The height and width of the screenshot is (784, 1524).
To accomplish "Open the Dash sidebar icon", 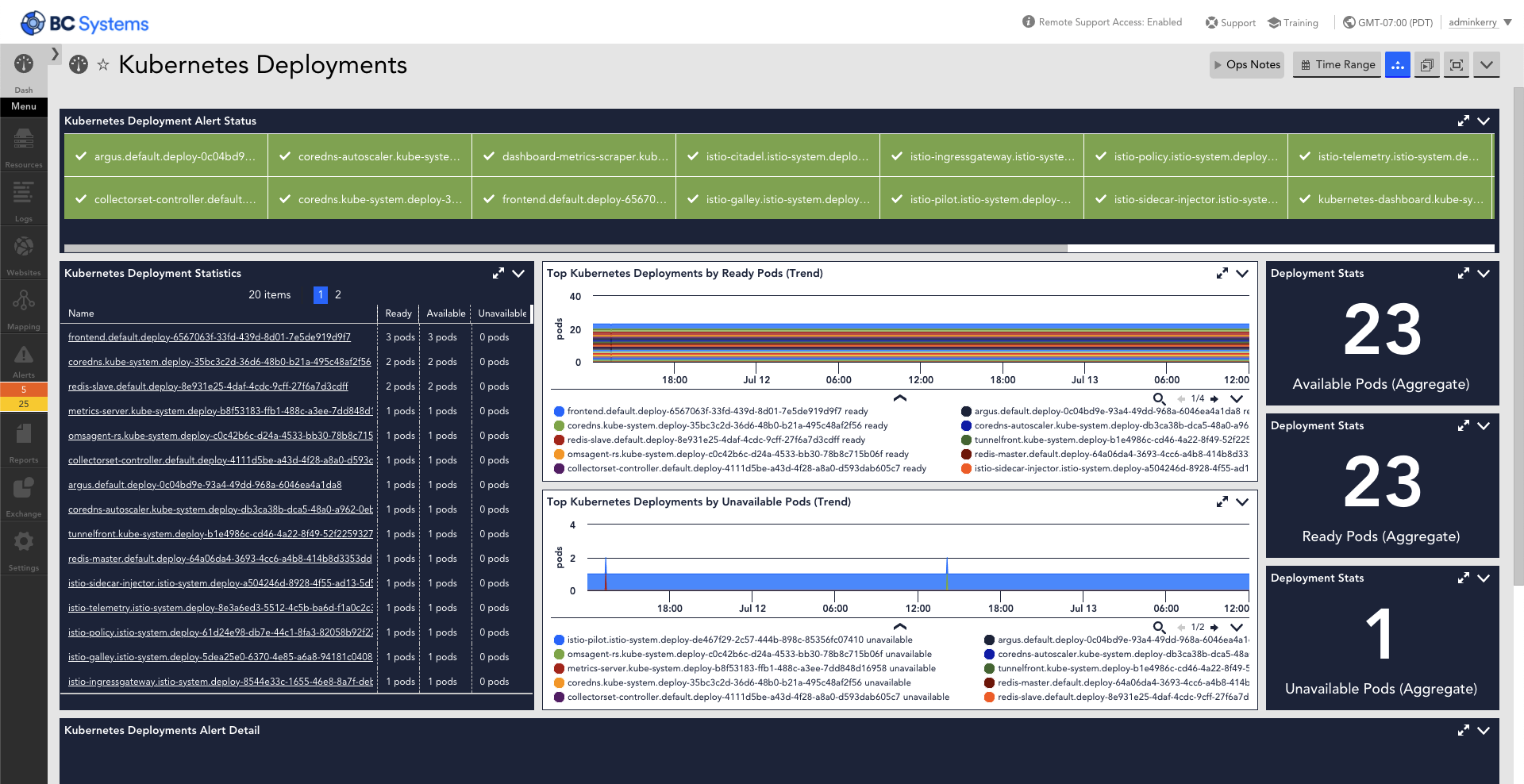I will coord(24,71).
